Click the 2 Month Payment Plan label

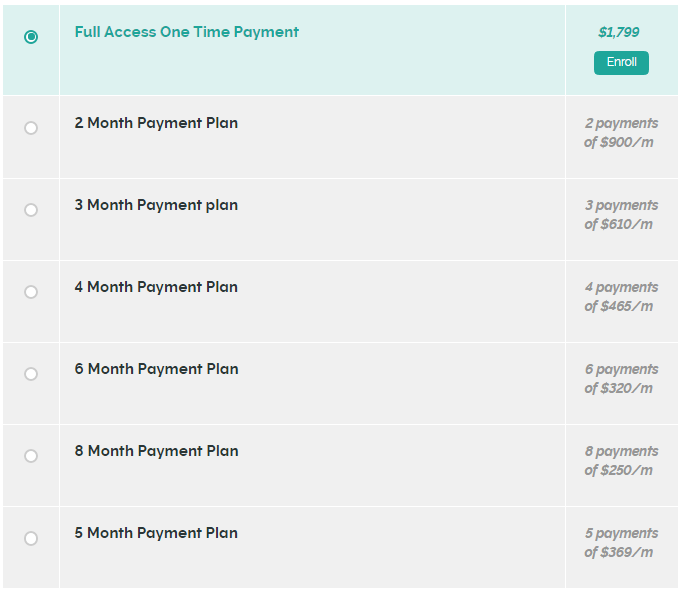click(x=156, y=123)
